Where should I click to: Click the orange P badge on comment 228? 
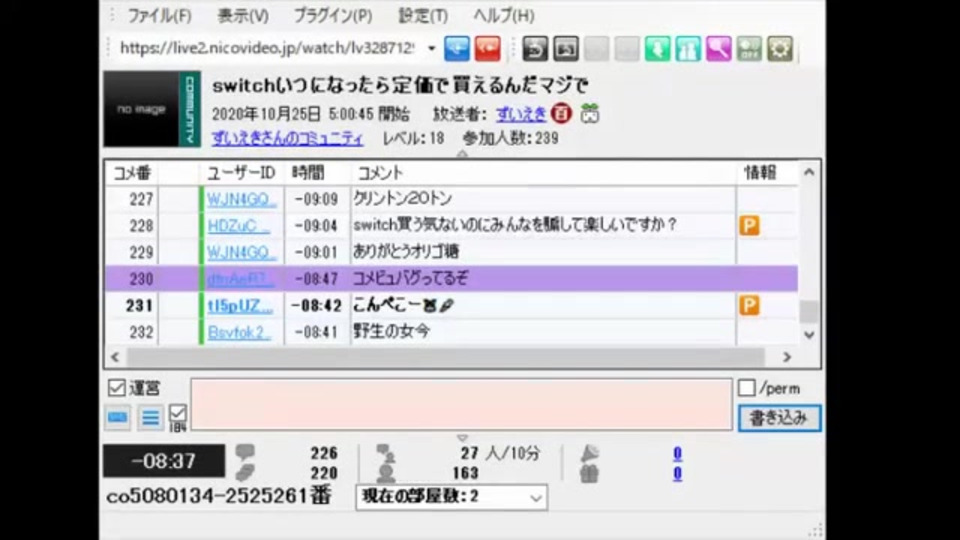coord(749,225)
